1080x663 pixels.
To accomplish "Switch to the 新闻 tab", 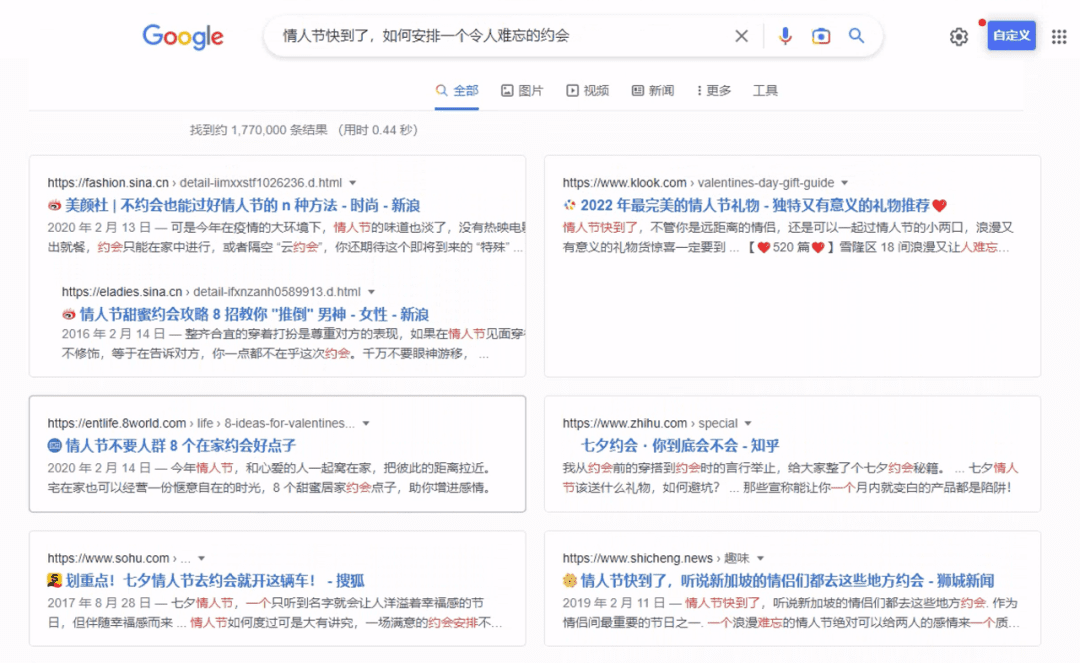I will (x=651, y=89).
